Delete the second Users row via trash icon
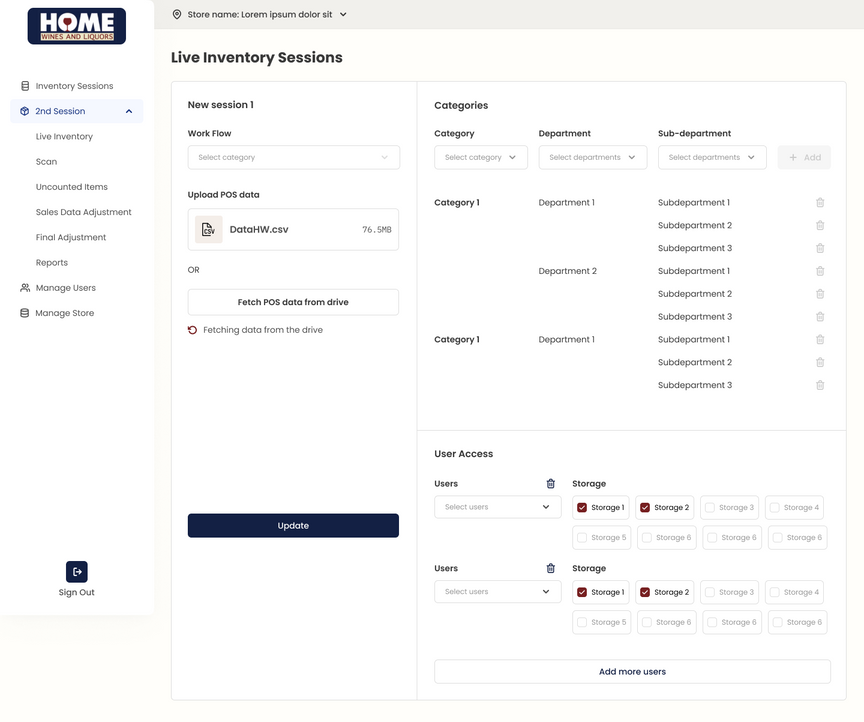This screenshot has height=722, width=864. [550, 569]
